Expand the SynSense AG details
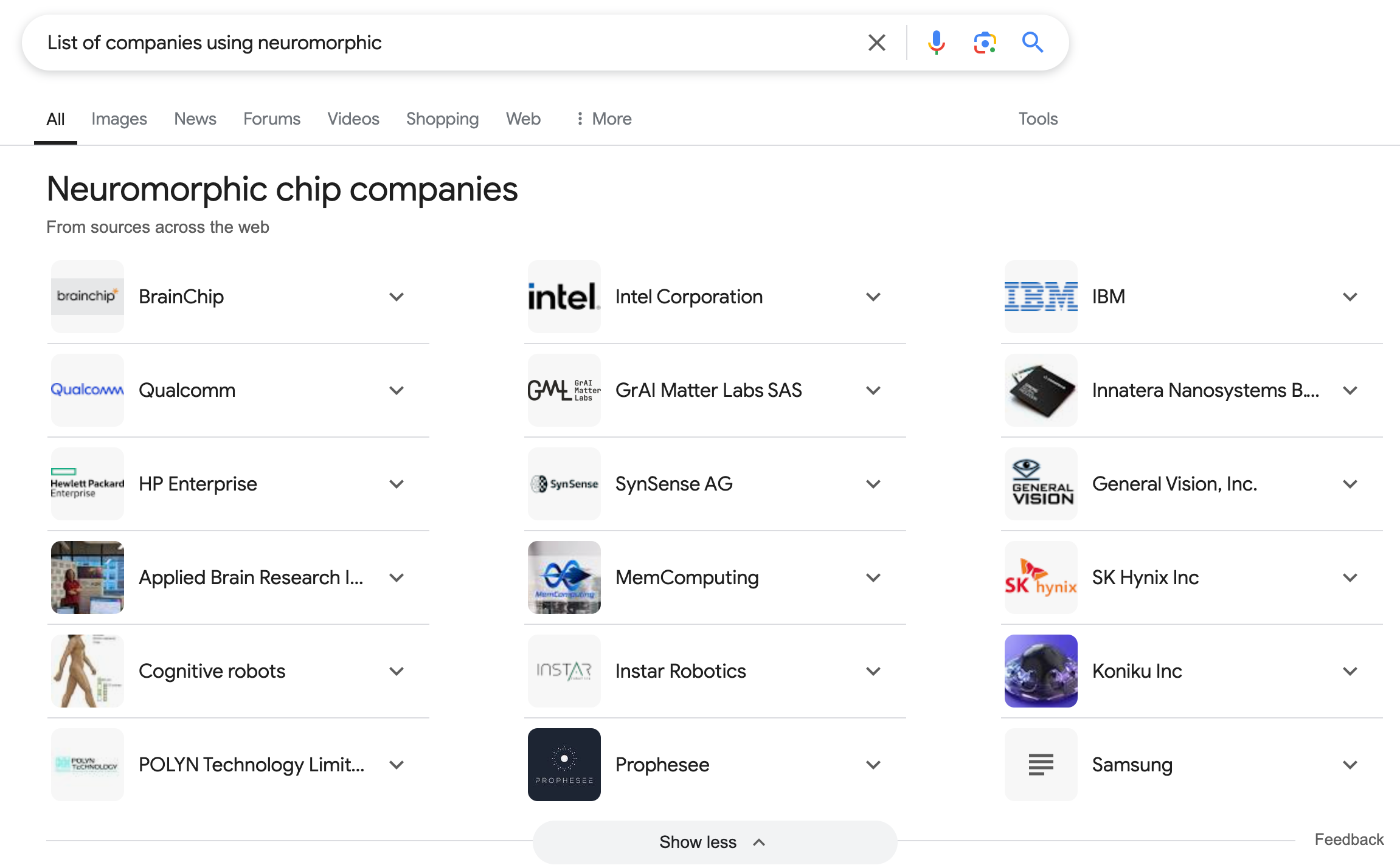This screenshot has width=1400, height=868. click(x=873, y=484)
